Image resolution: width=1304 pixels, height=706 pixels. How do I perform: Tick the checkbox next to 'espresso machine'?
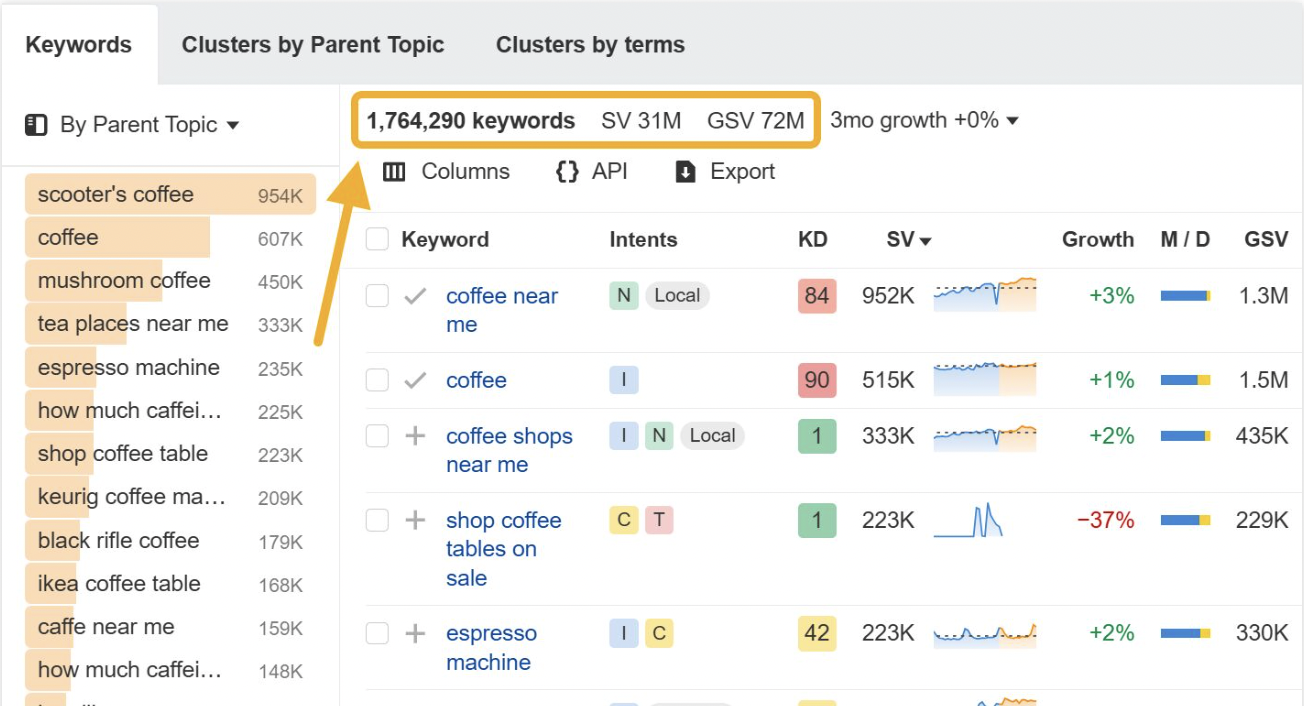click(x=379, y=633)
